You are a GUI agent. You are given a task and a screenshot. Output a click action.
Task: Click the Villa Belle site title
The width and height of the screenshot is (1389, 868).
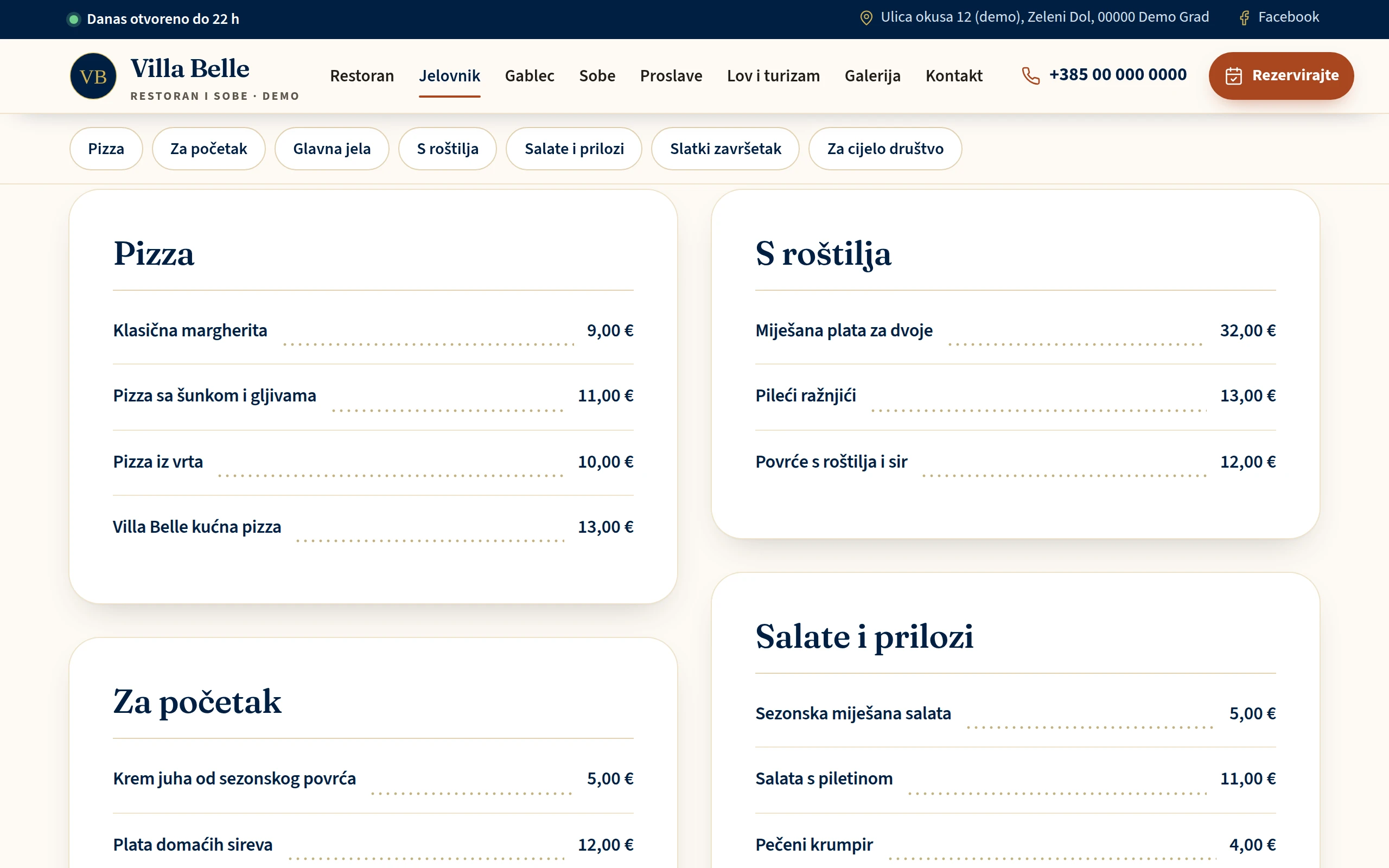[190, 68]
